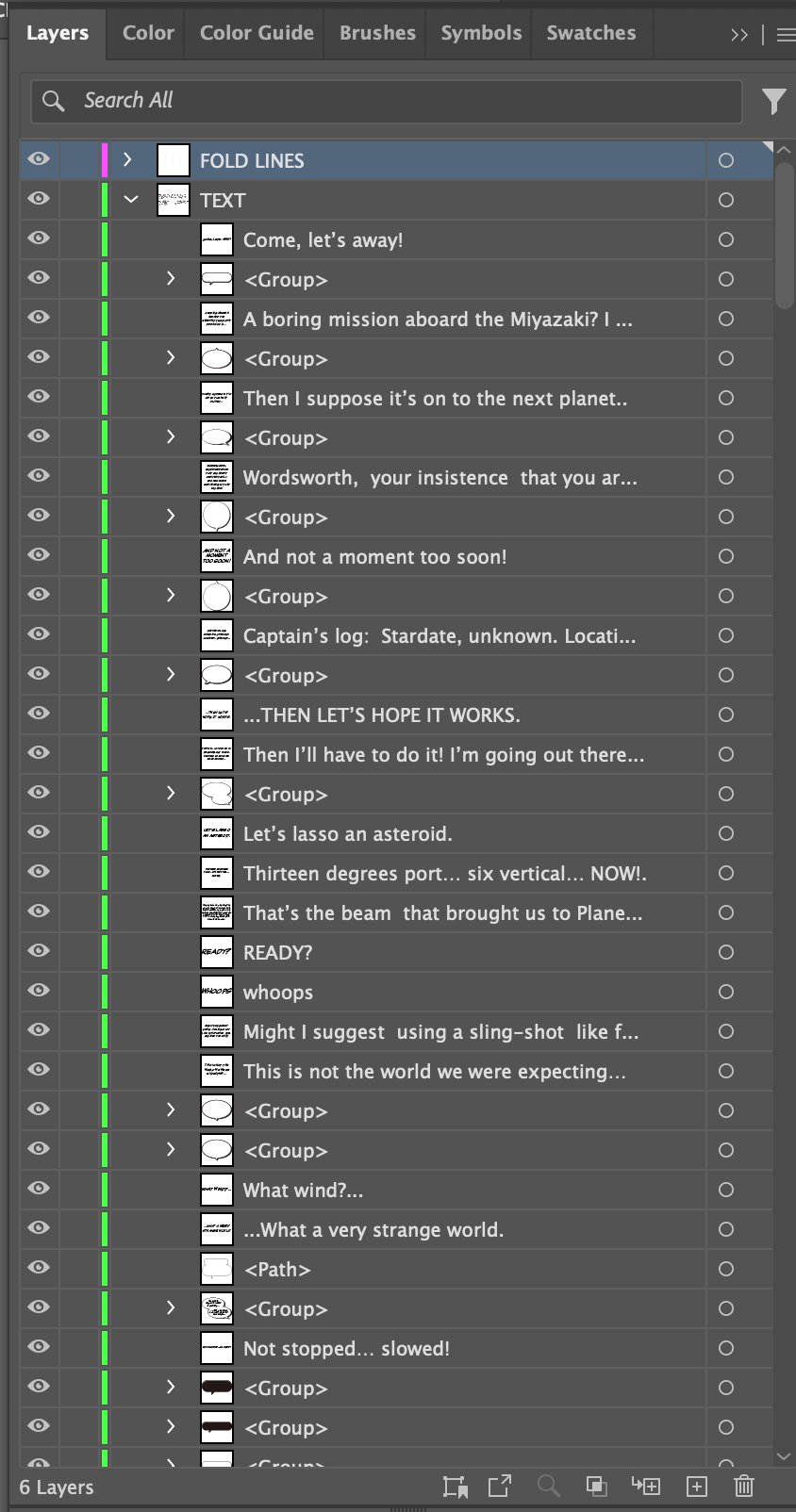Create a new sublayer
Screen dimensions: 796x1512
pos(646,1487)
